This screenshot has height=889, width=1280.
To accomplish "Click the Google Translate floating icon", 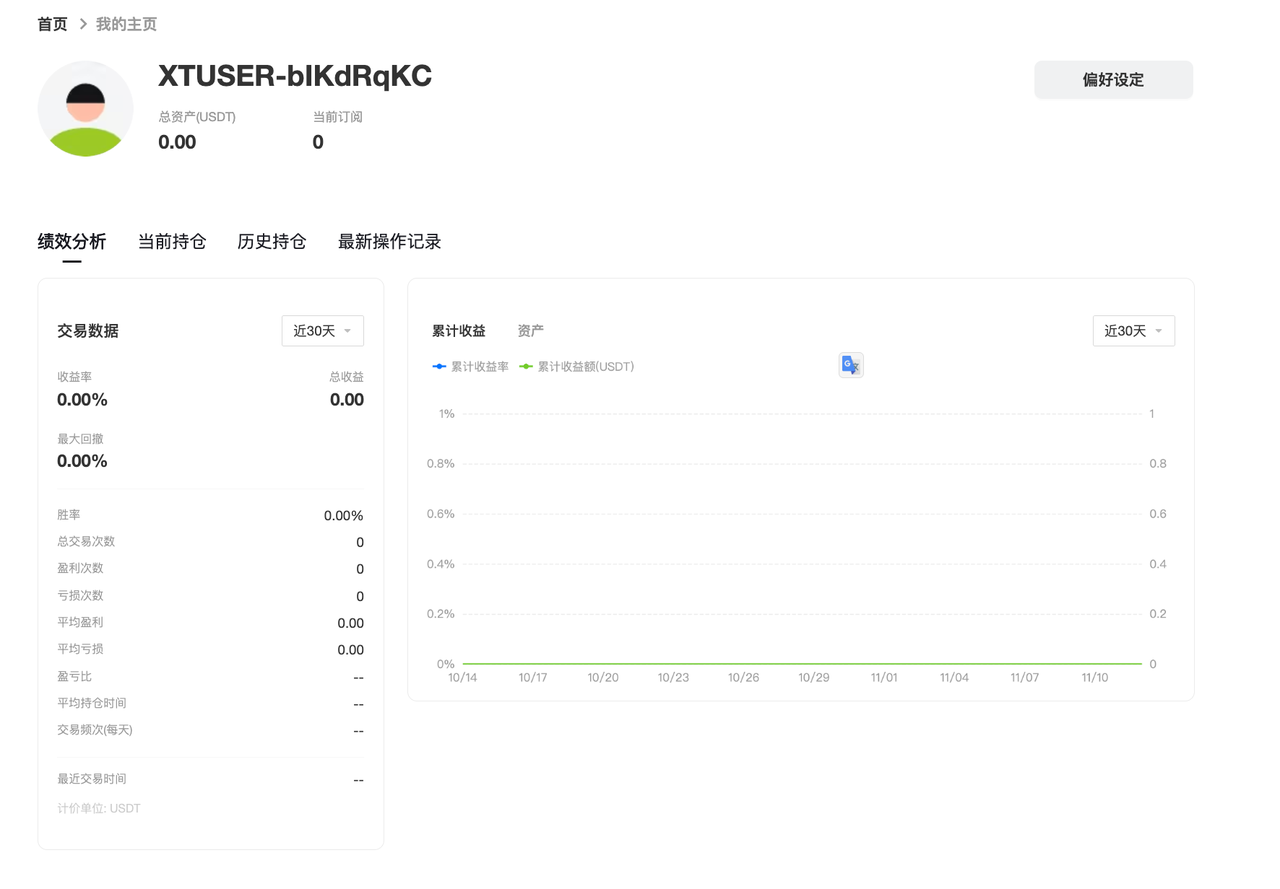I will 851,365.
